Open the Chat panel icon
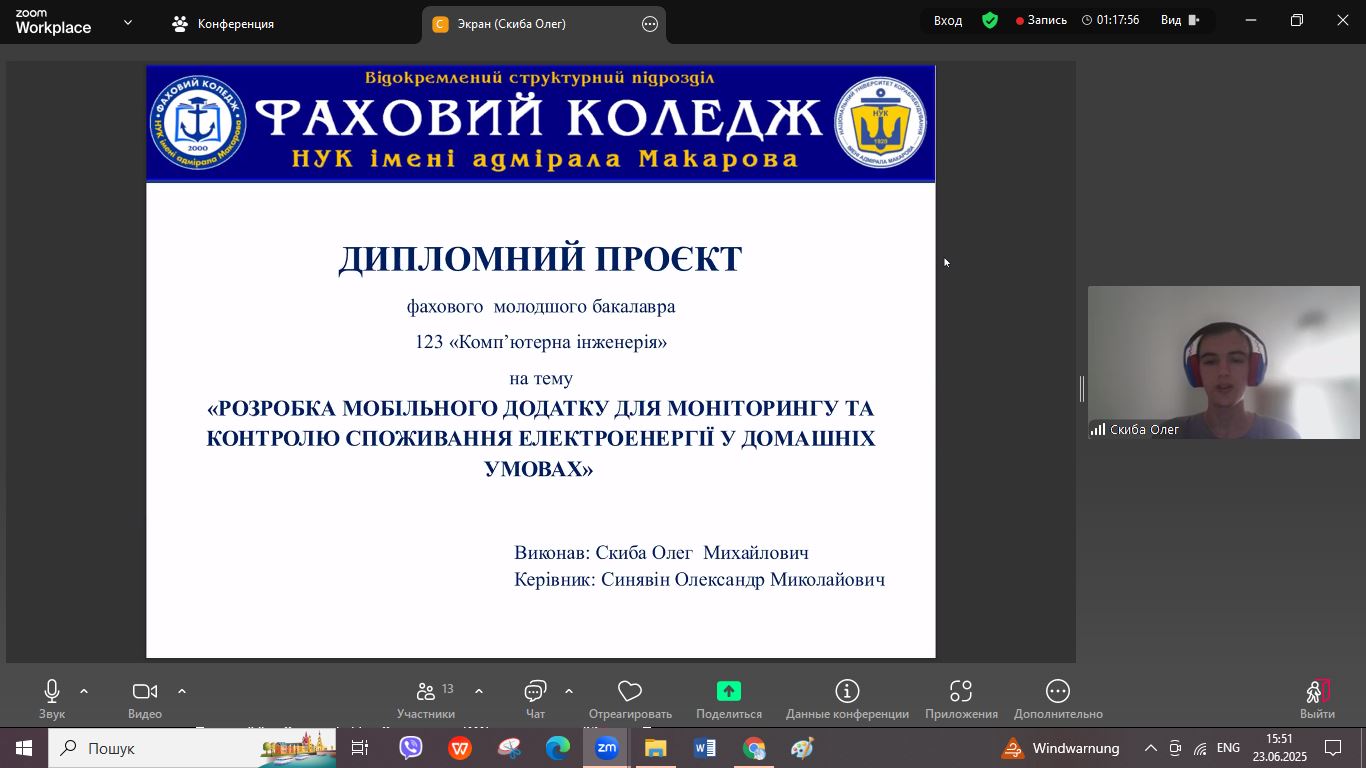The width and height of the screenshot is (1366, 768). pos(535,691)
